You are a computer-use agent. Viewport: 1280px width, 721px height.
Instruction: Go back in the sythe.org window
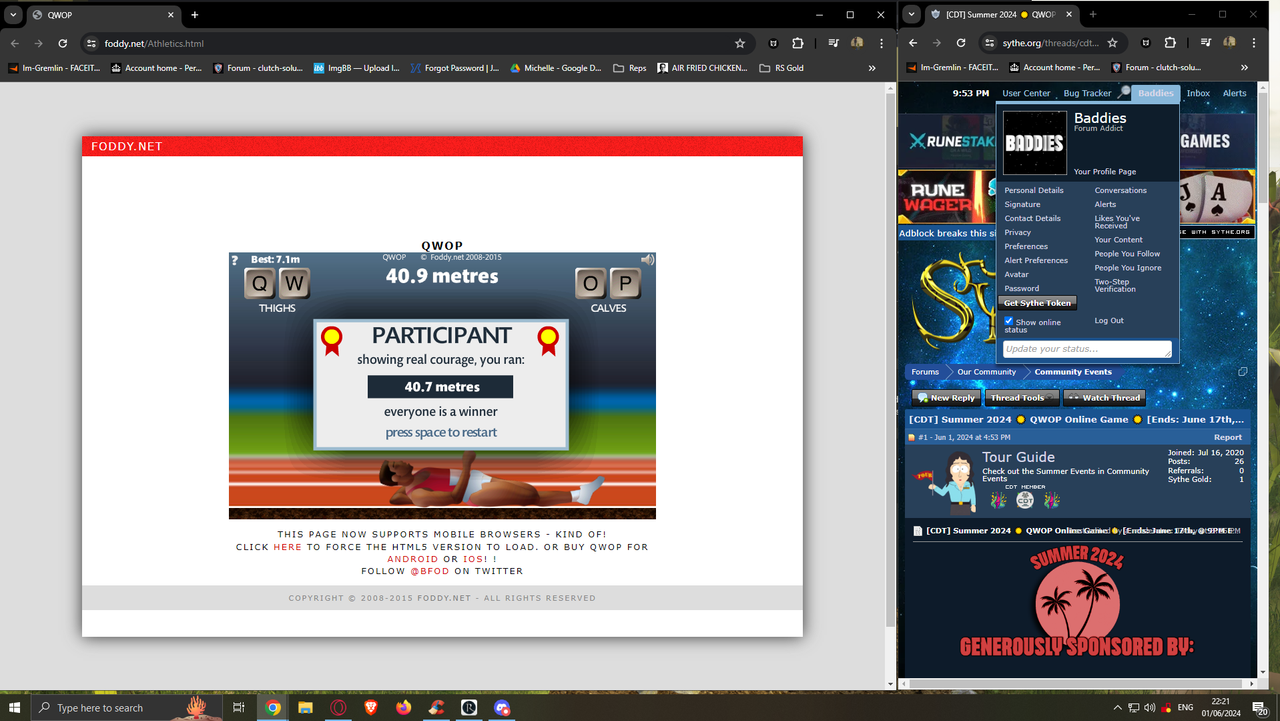(x=913, y=44)
